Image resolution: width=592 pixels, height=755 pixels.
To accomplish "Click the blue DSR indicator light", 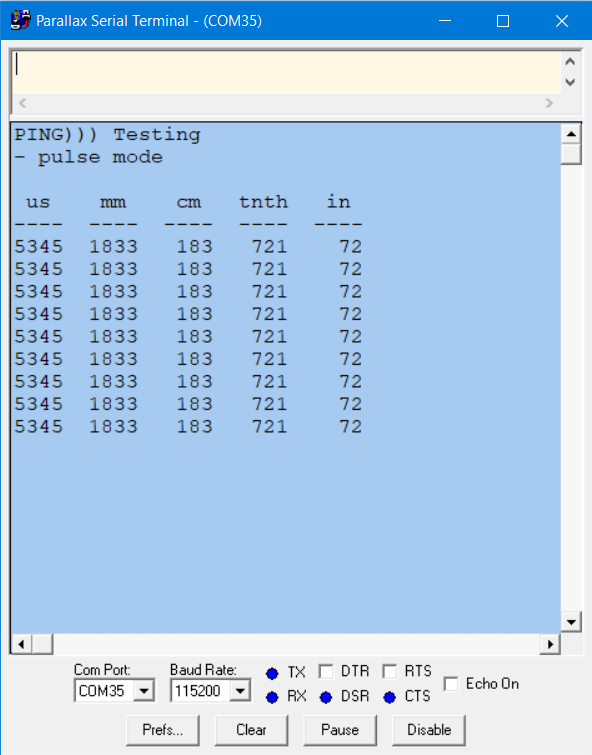I will 326,697.
